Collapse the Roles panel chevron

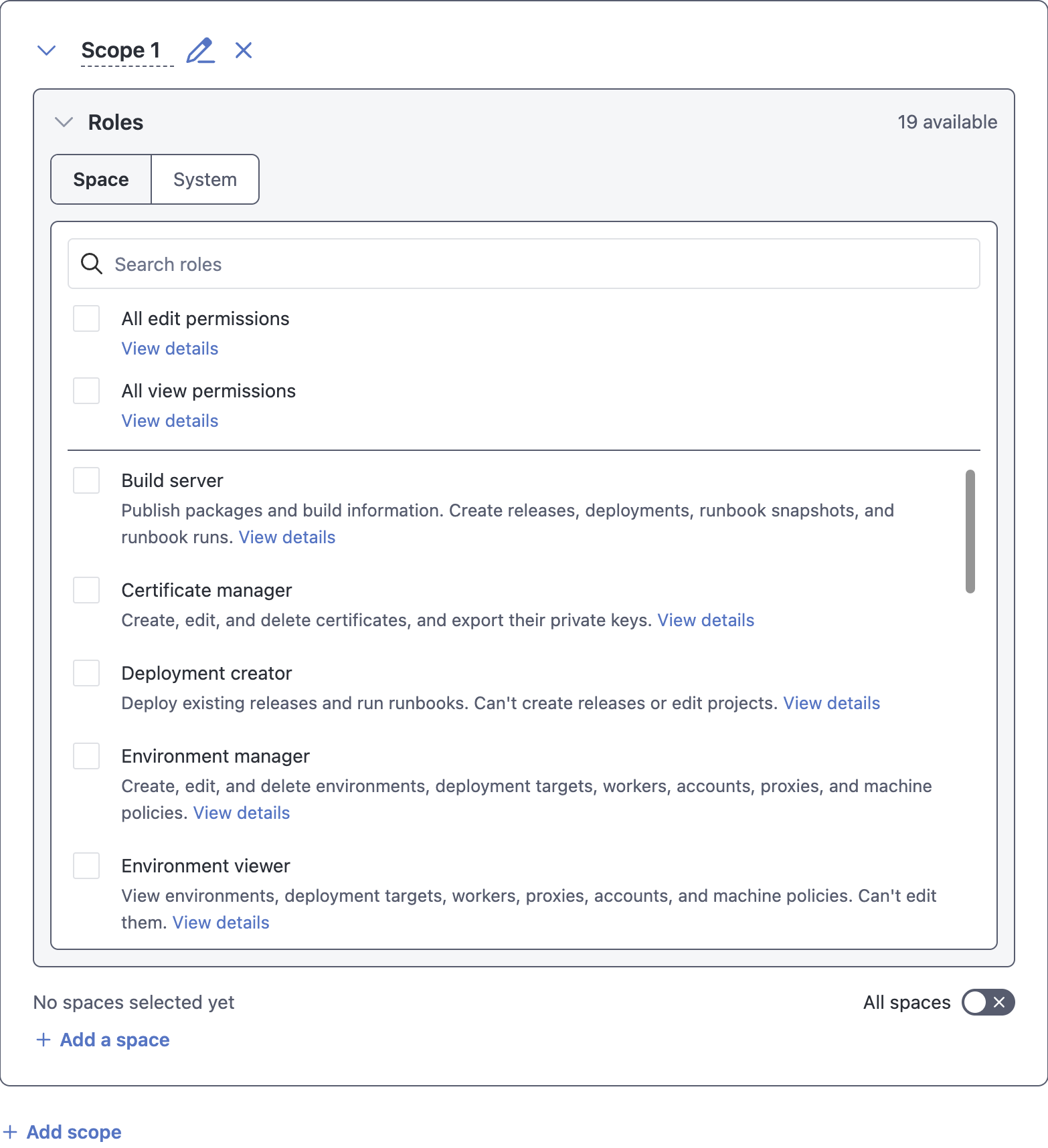[x=64, y=122]
